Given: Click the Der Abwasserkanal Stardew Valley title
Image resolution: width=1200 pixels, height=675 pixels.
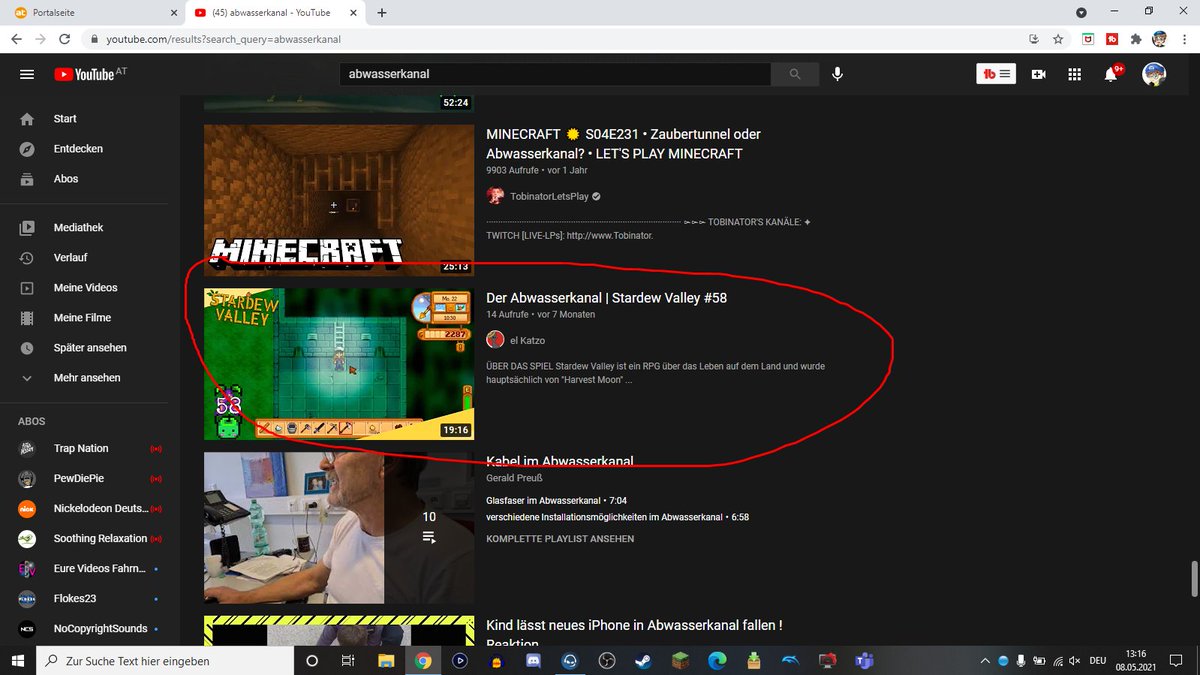Looking at the screenshot, I should pyautogui.click(x=606, y=298).
